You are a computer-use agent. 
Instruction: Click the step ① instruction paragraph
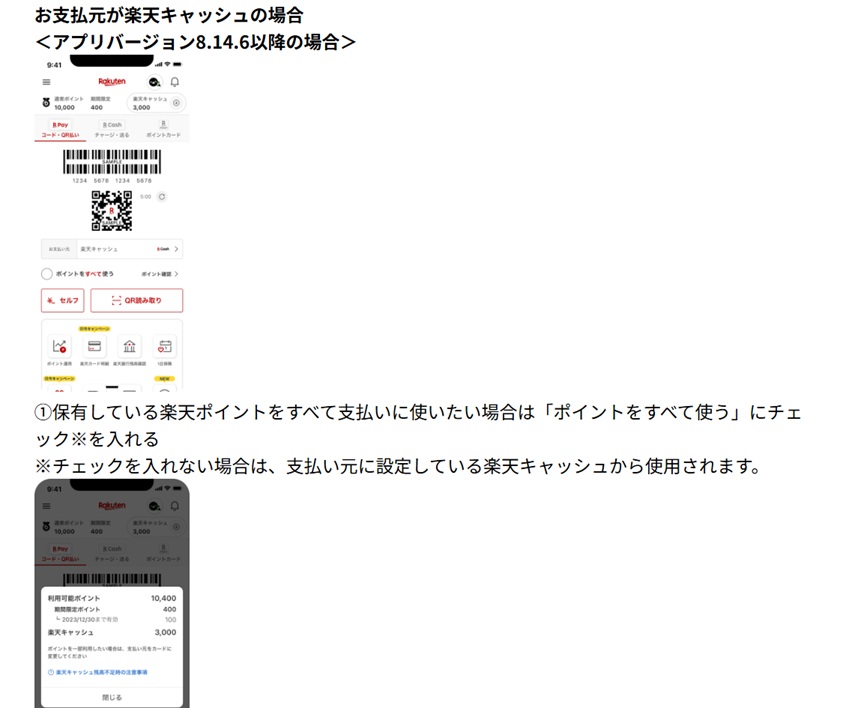[418, 426]
